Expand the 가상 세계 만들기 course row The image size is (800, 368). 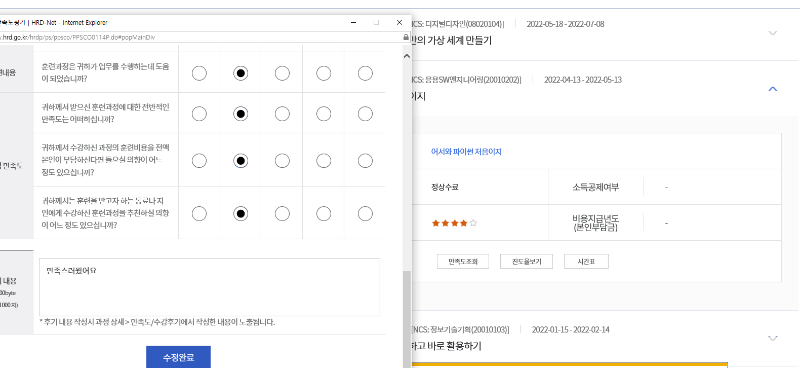pos(772,33)
